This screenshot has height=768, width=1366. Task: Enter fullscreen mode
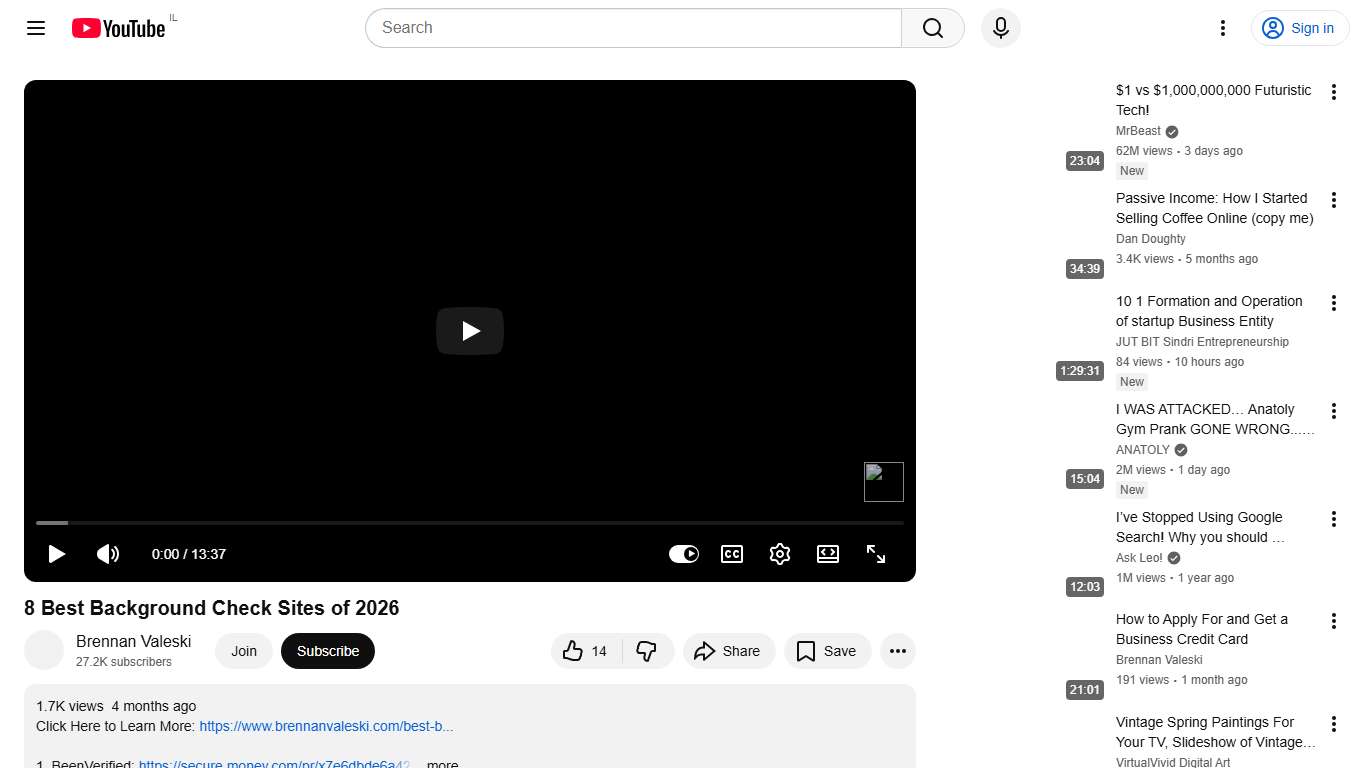point(876,554)
